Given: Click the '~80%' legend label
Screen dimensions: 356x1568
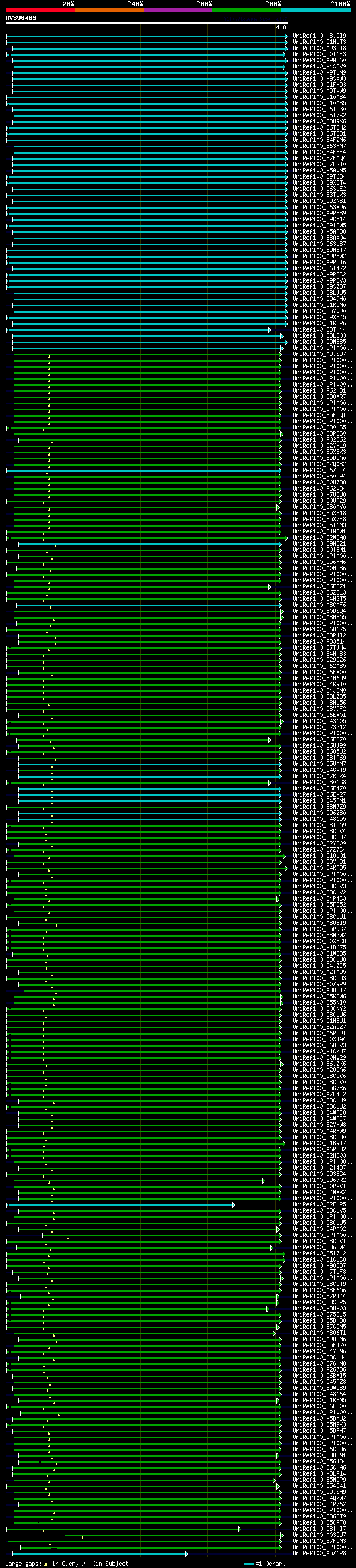Looking at the screenshot, I should [273, 4].
